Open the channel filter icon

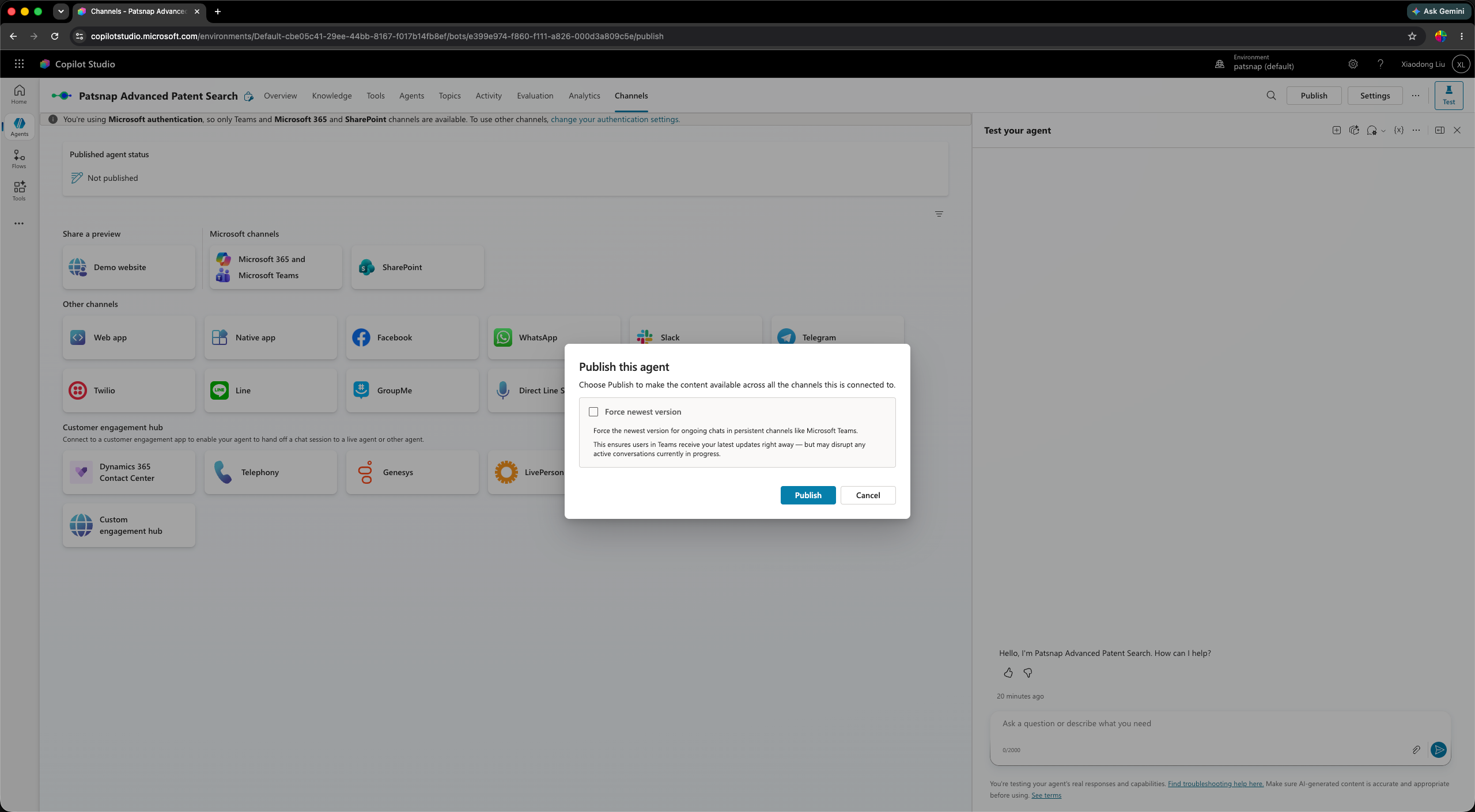tap(939, 214)
